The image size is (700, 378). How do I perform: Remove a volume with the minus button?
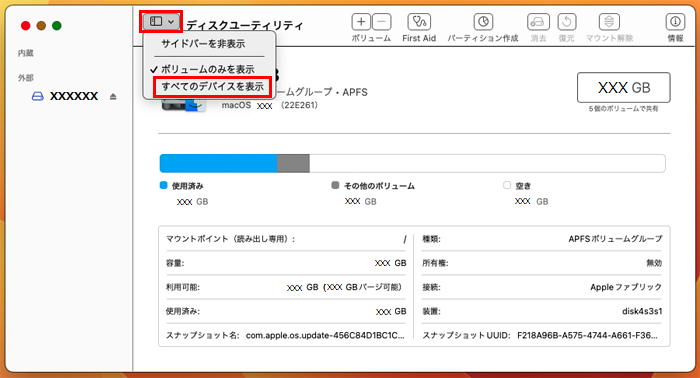[x=382, y=21]
